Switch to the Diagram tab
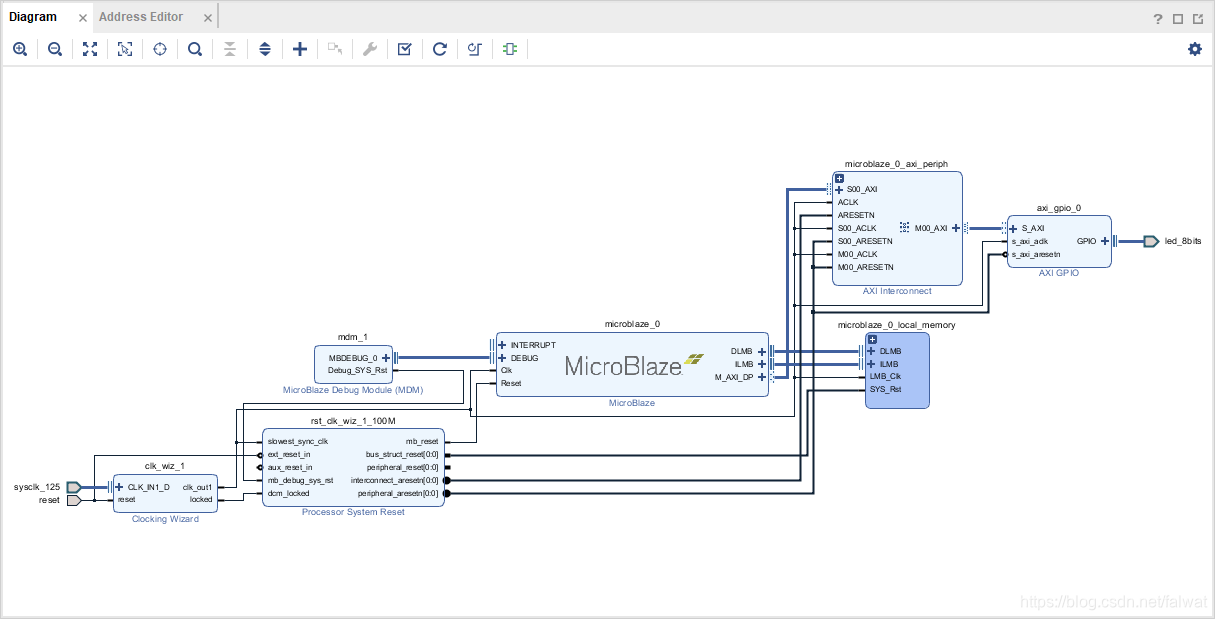The image size is (1217, 620). coord(33,17)
